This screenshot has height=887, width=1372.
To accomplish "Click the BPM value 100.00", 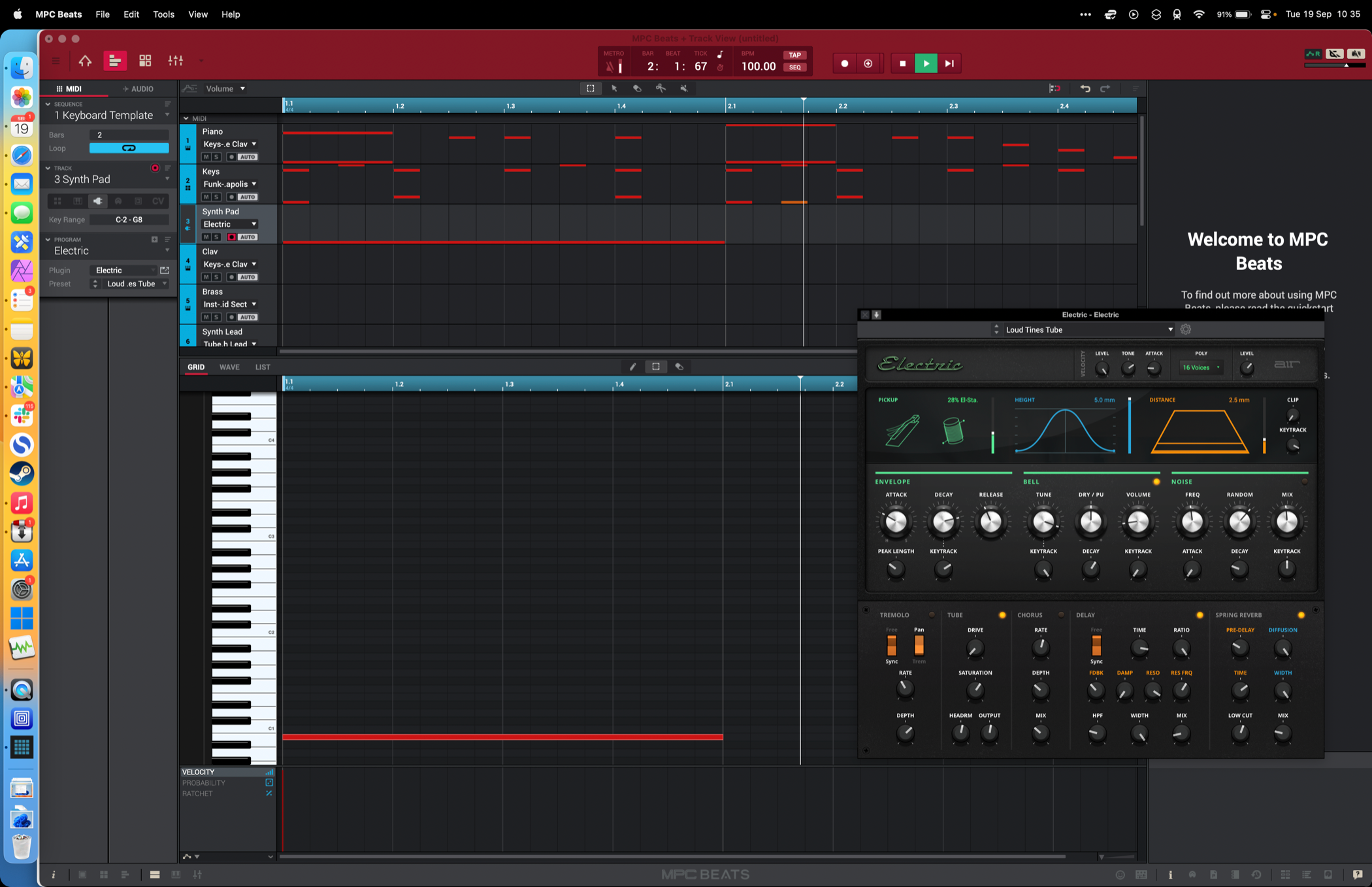I will 759,66.
